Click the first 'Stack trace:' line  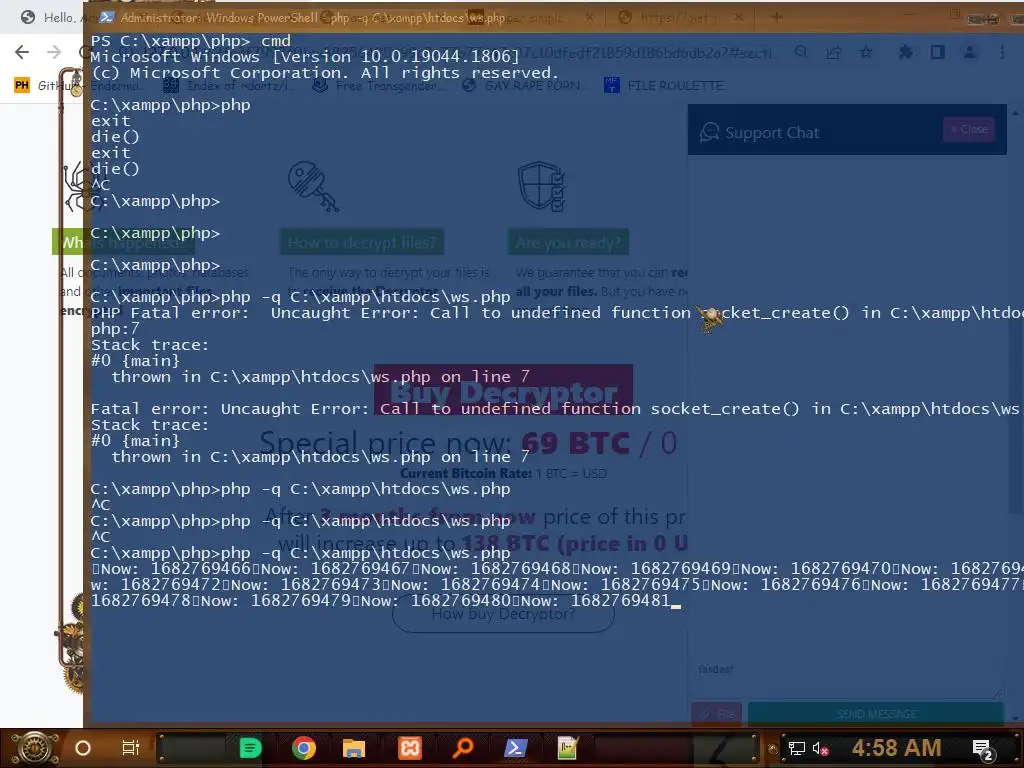pos(150,345)
